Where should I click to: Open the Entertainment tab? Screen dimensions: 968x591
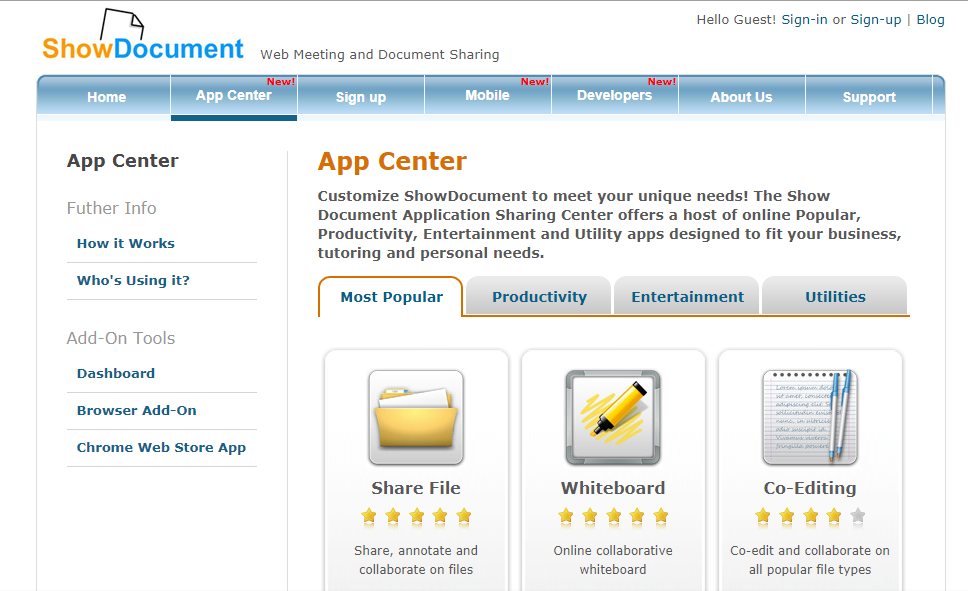click(x=687, y=297)
